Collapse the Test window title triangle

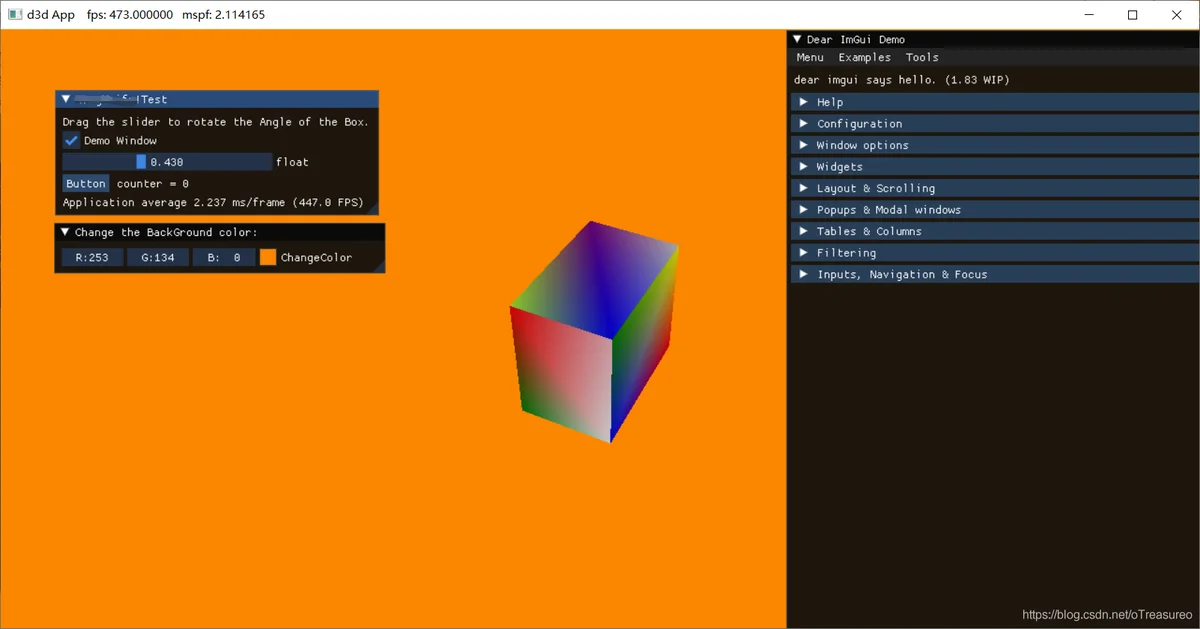[66, 99]
